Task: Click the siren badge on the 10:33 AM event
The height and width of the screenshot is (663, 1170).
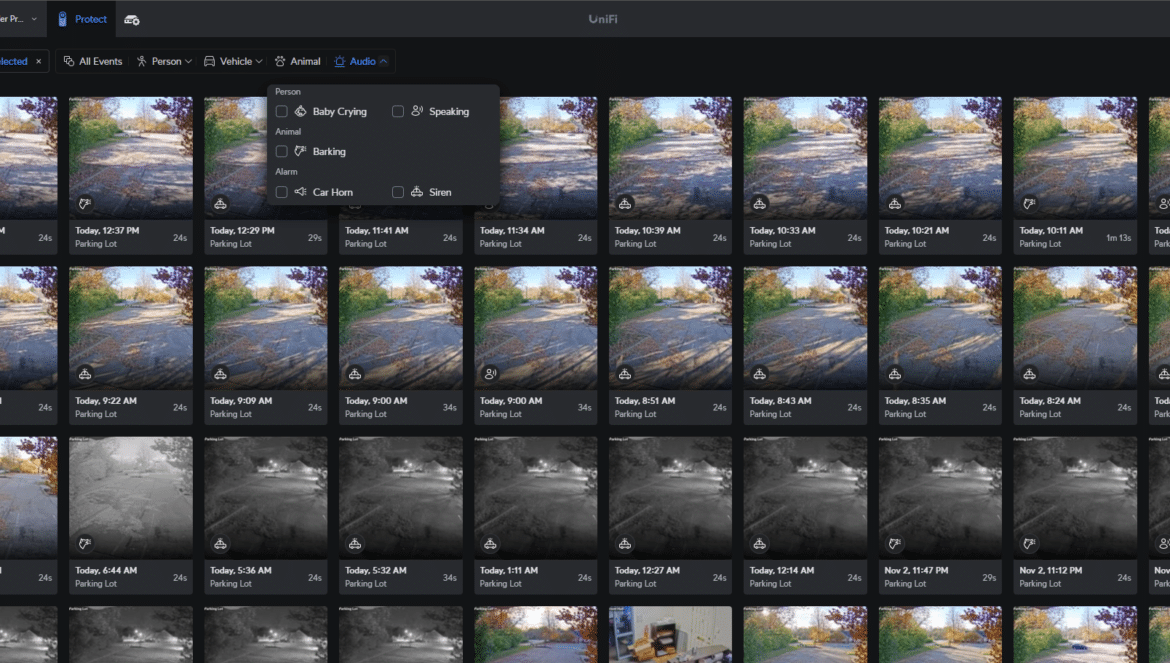Action: pyautogui.click(x=759, y=204)
